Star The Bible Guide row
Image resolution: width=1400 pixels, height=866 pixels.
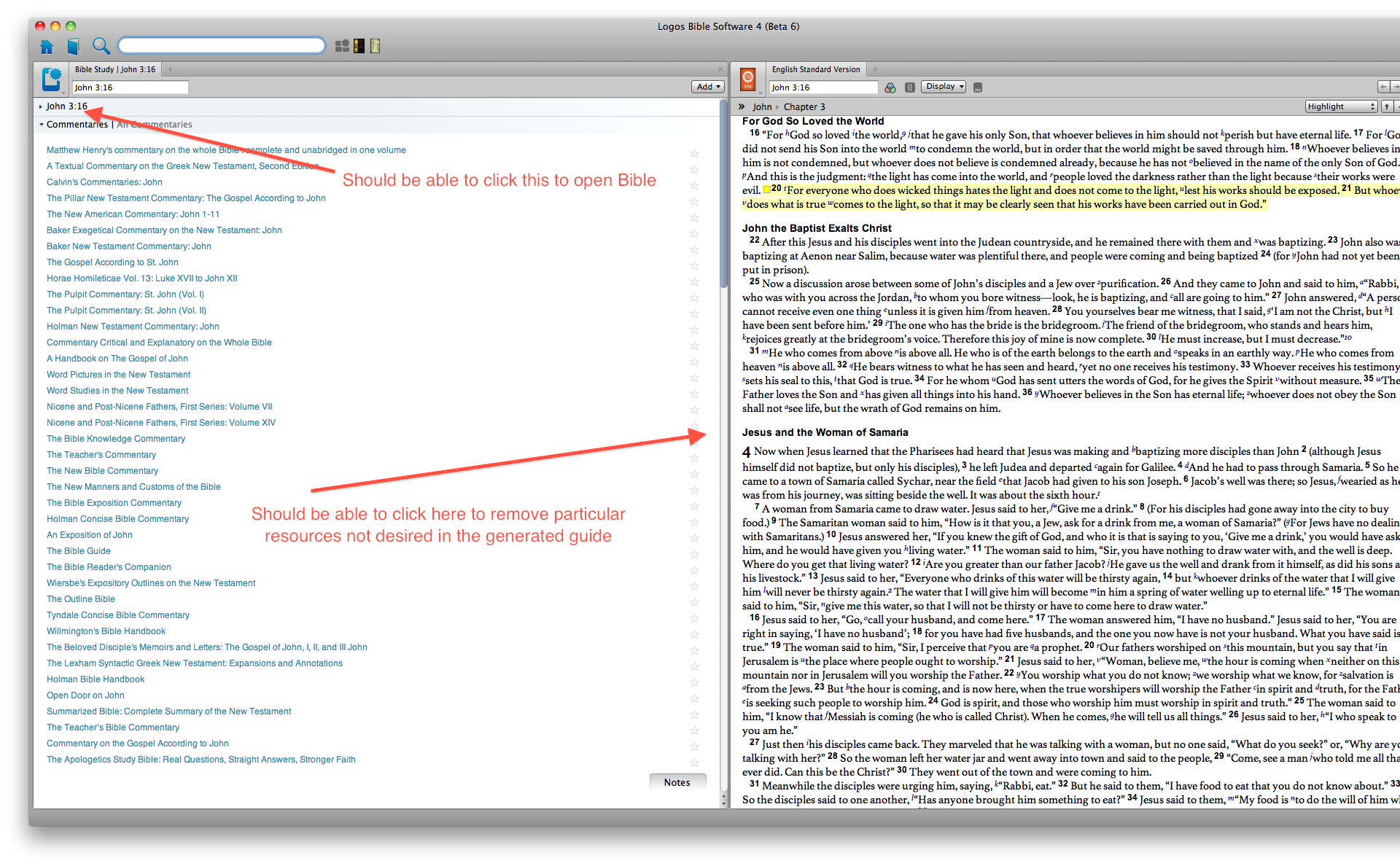click(694, 554)
